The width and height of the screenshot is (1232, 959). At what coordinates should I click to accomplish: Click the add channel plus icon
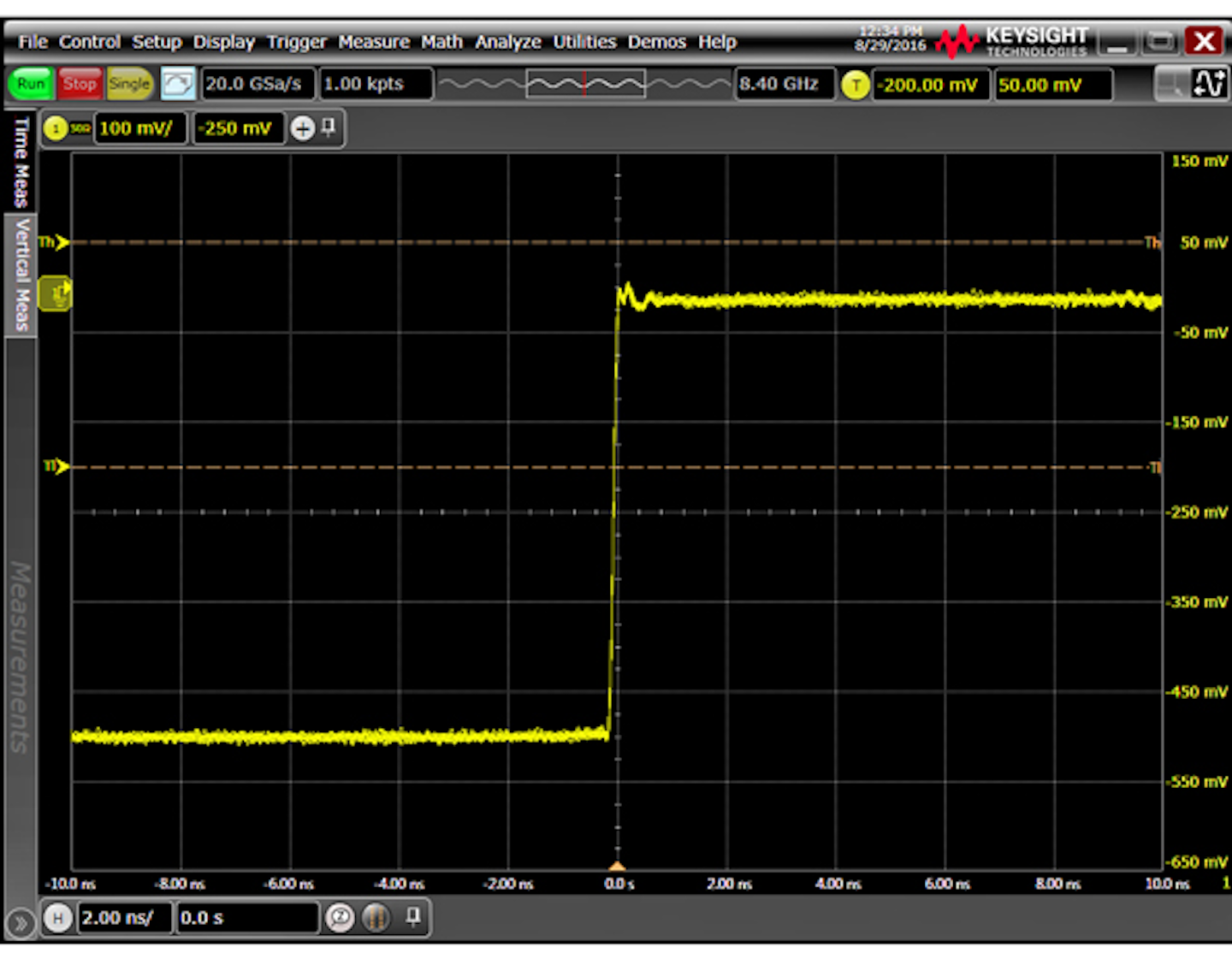point(302,128)
